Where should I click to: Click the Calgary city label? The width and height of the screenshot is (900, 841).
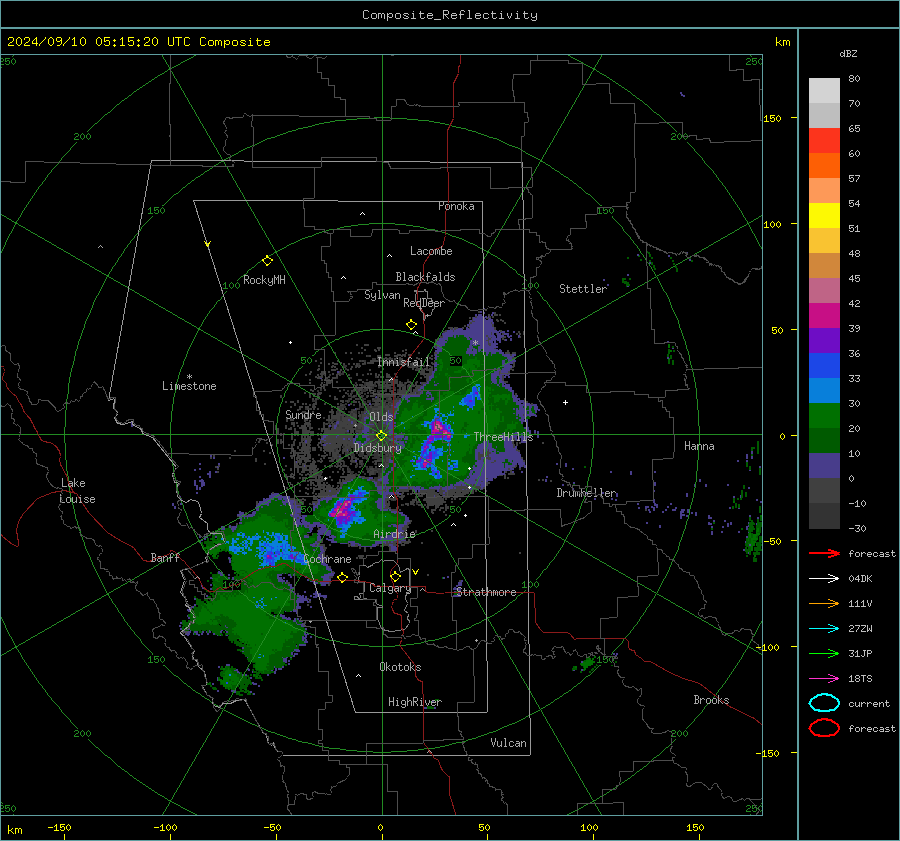[x=390, y=588]
